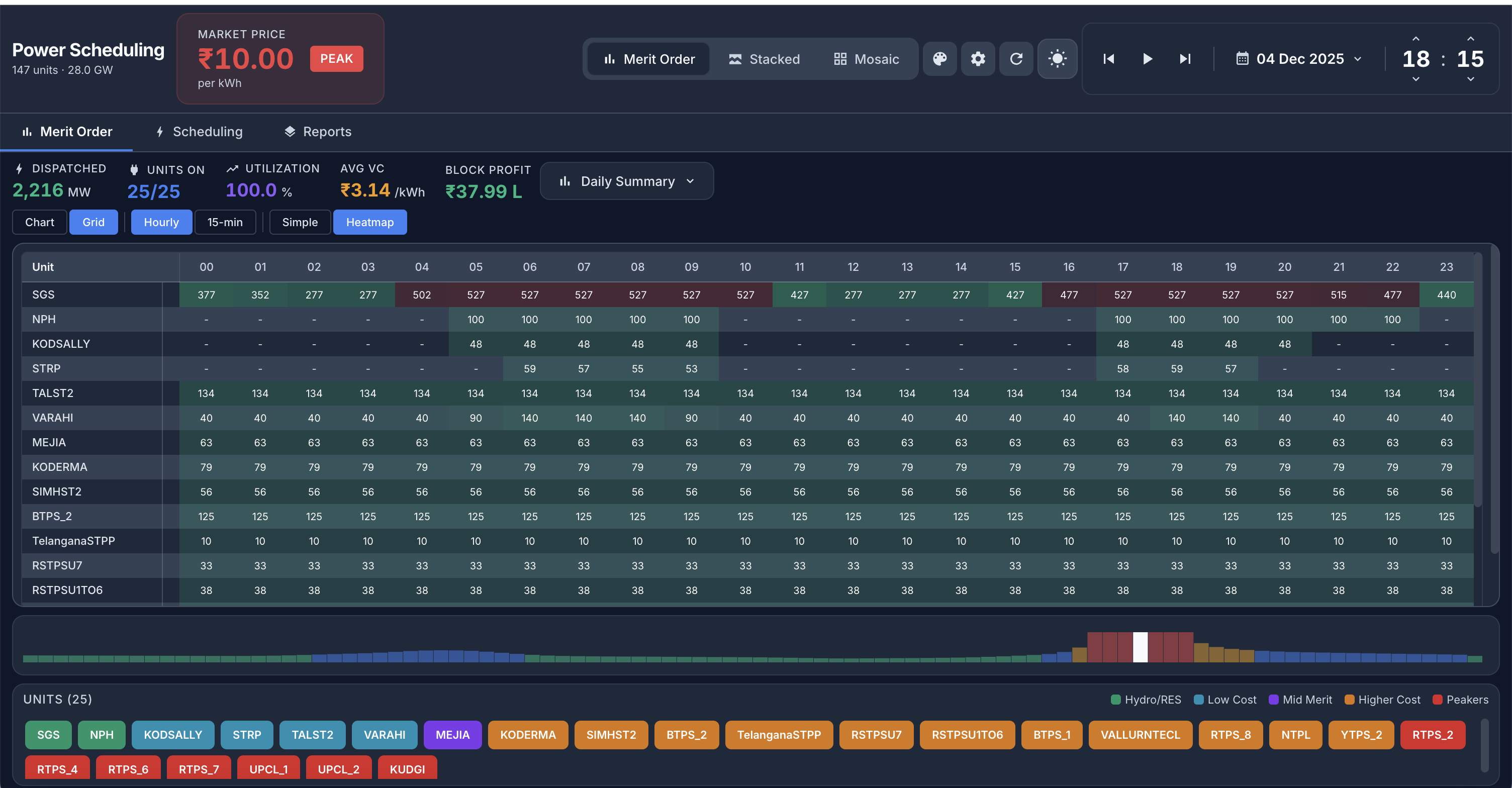Skip to the next time block

[x=1185, y=59]
